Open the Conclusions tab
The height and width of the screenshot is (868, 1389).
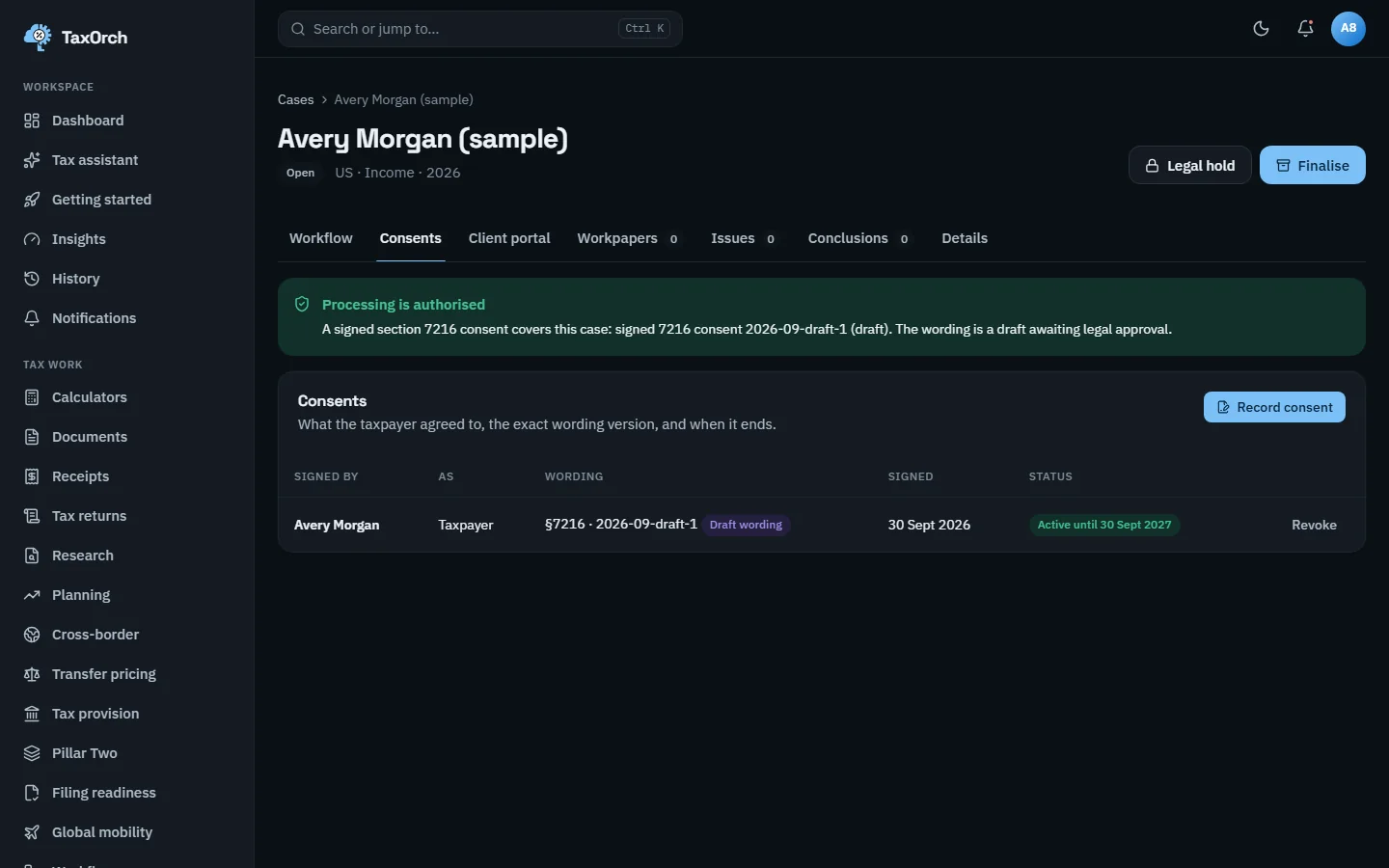[860, 238]
